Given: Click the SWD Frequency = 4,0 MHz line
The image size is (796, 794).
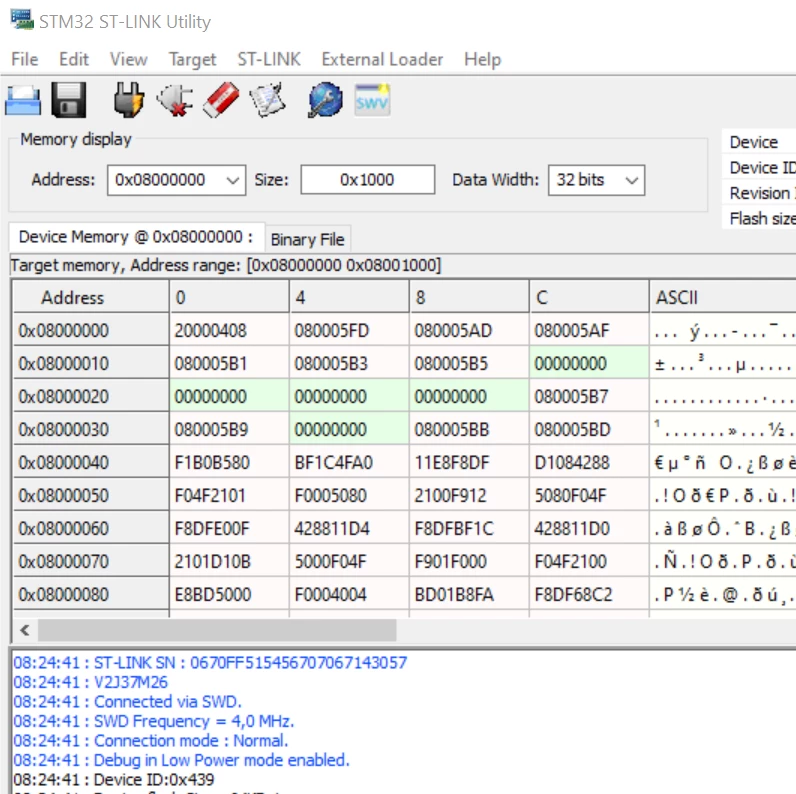Looking at the screenshot, I should tap(154, 721).
